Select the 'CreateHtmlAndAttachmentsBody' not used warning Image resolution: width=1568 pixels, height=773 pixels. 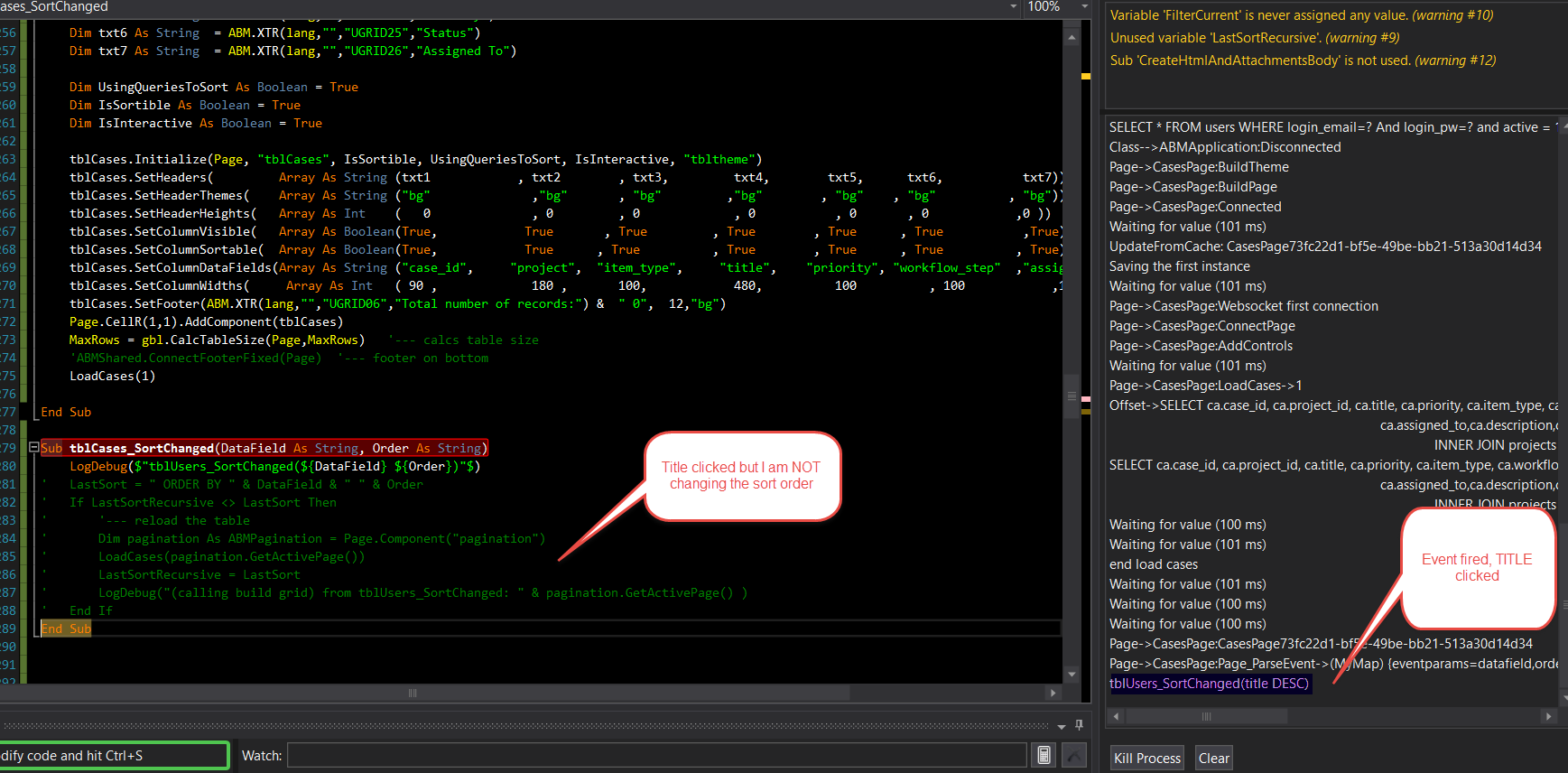point(1302,61)
